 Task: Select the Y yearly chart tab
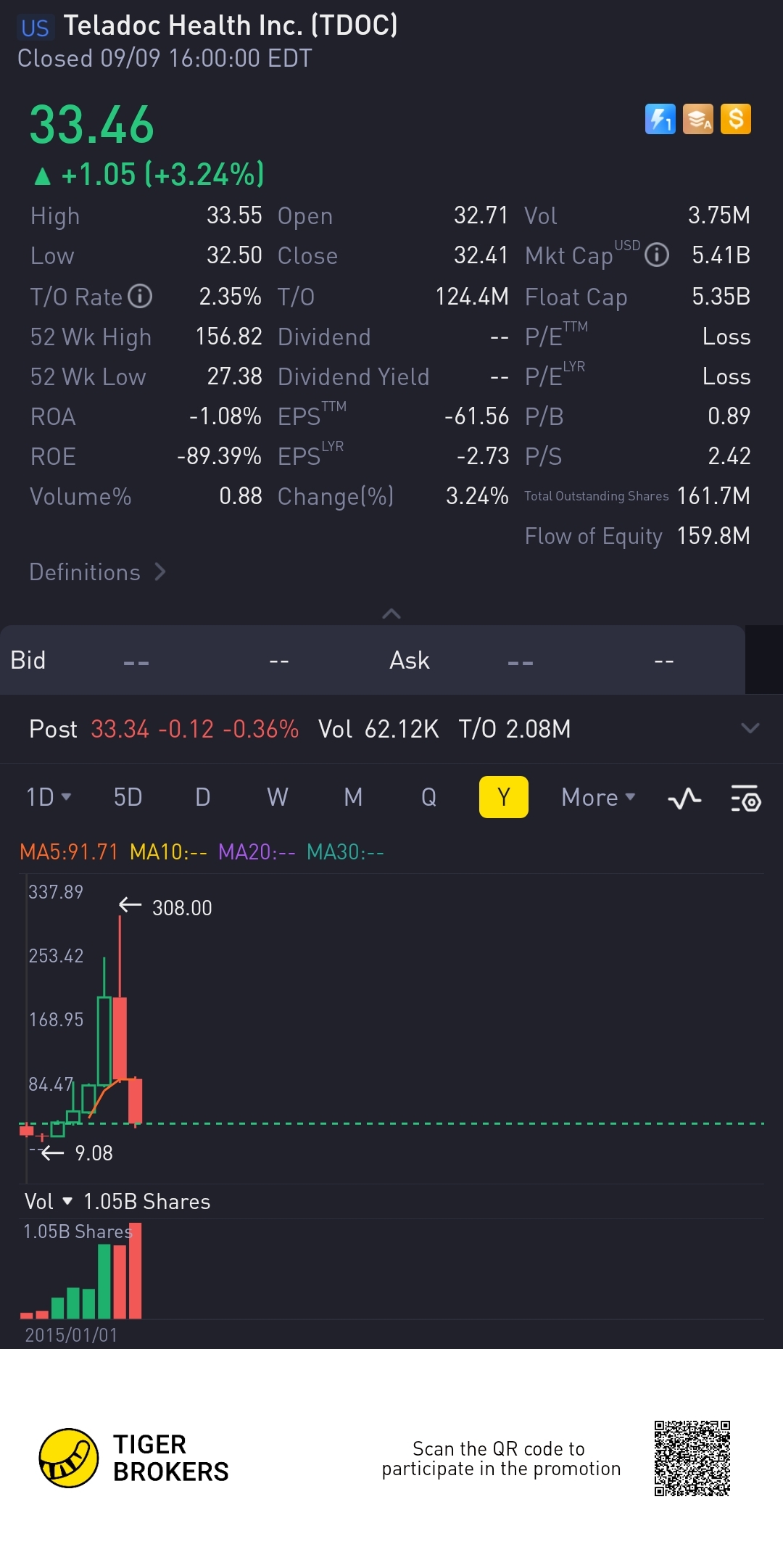[x=503, y=797]
